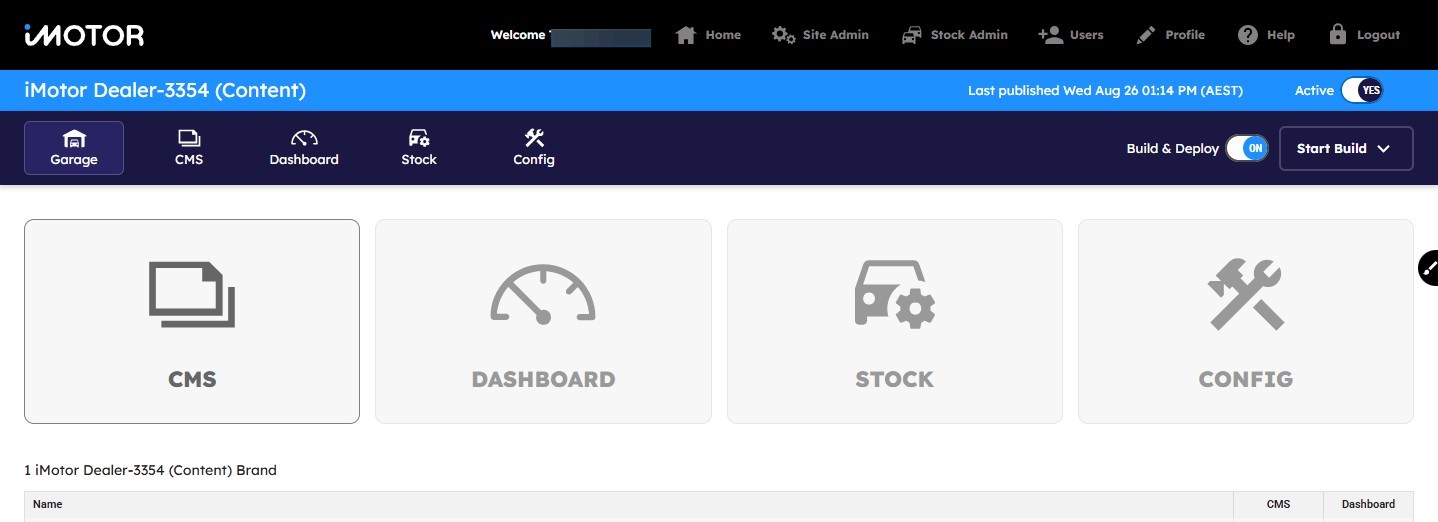Viewport: 1438px width, 522px height.
Task: Click the '1 iMotor Dealer-3354 (Content) Brand' text
Action: click(150, 470)
